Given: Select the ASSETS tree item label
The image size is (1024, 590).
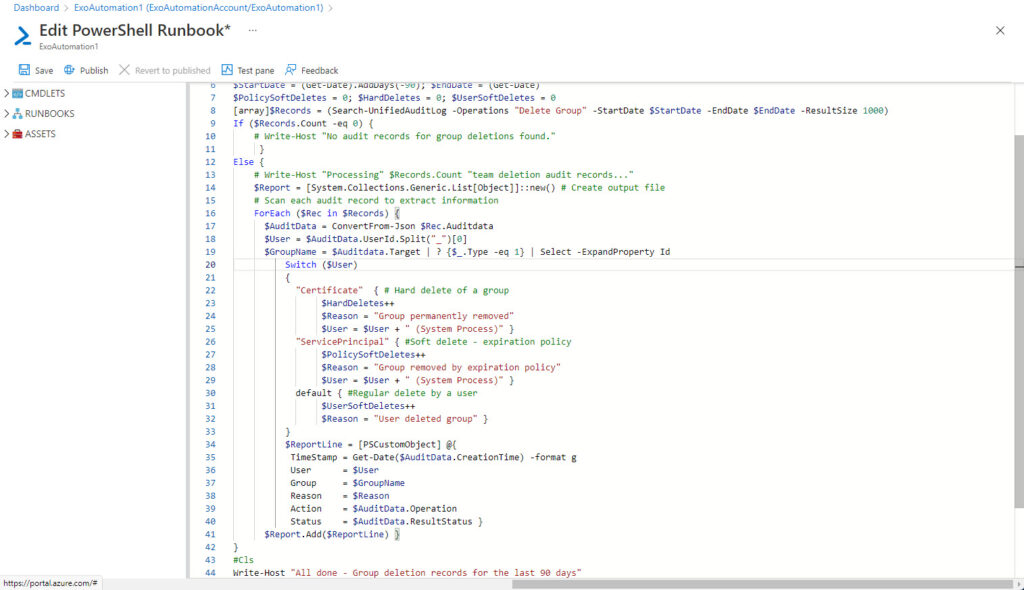Looking at the screenshot, I should (x=40, y=134).
